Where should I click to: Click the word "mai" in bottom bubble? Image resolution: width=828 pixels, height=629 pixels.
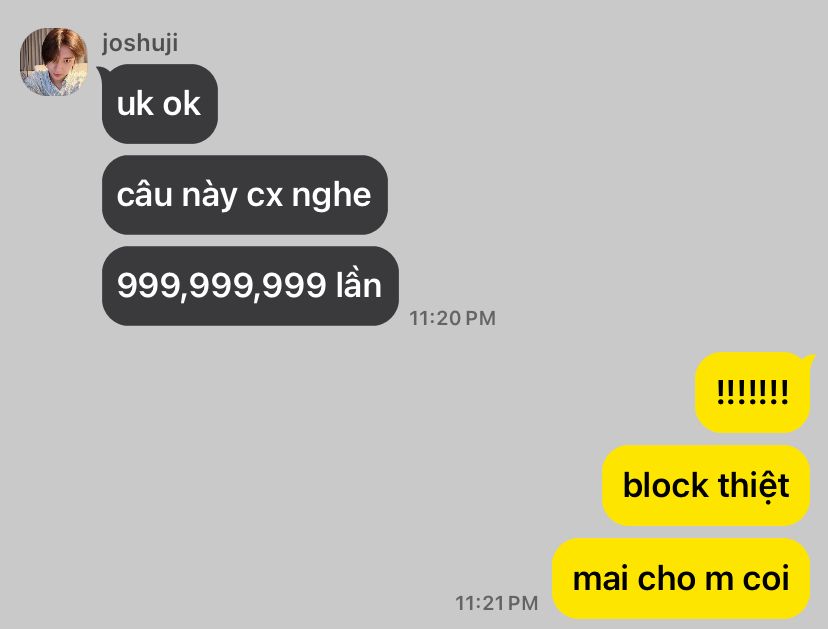tap(601, 578)
